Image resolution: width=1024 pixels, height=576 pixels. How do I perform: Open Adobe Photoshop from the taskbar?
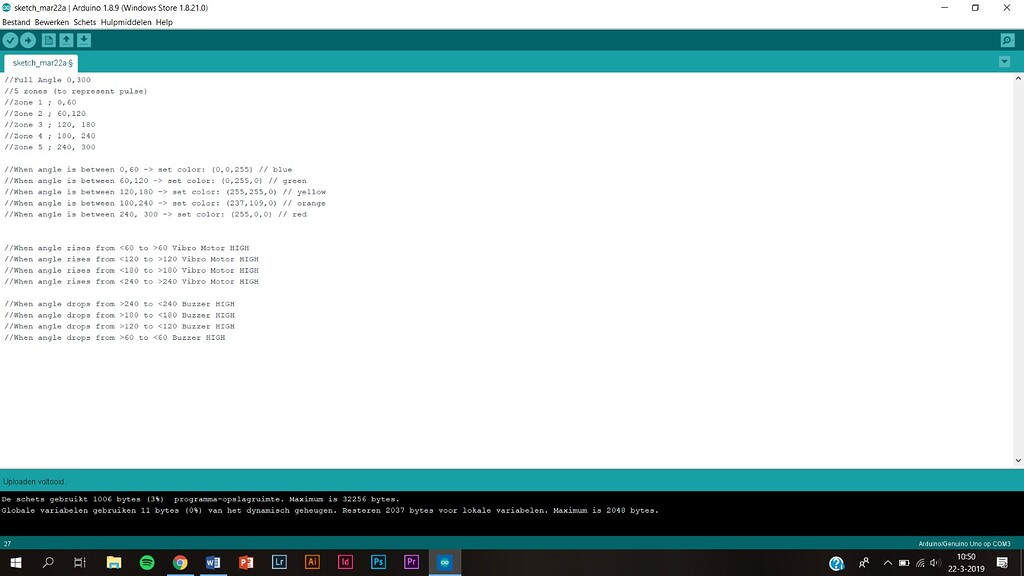pyautogui.click(x=378, y=562)
